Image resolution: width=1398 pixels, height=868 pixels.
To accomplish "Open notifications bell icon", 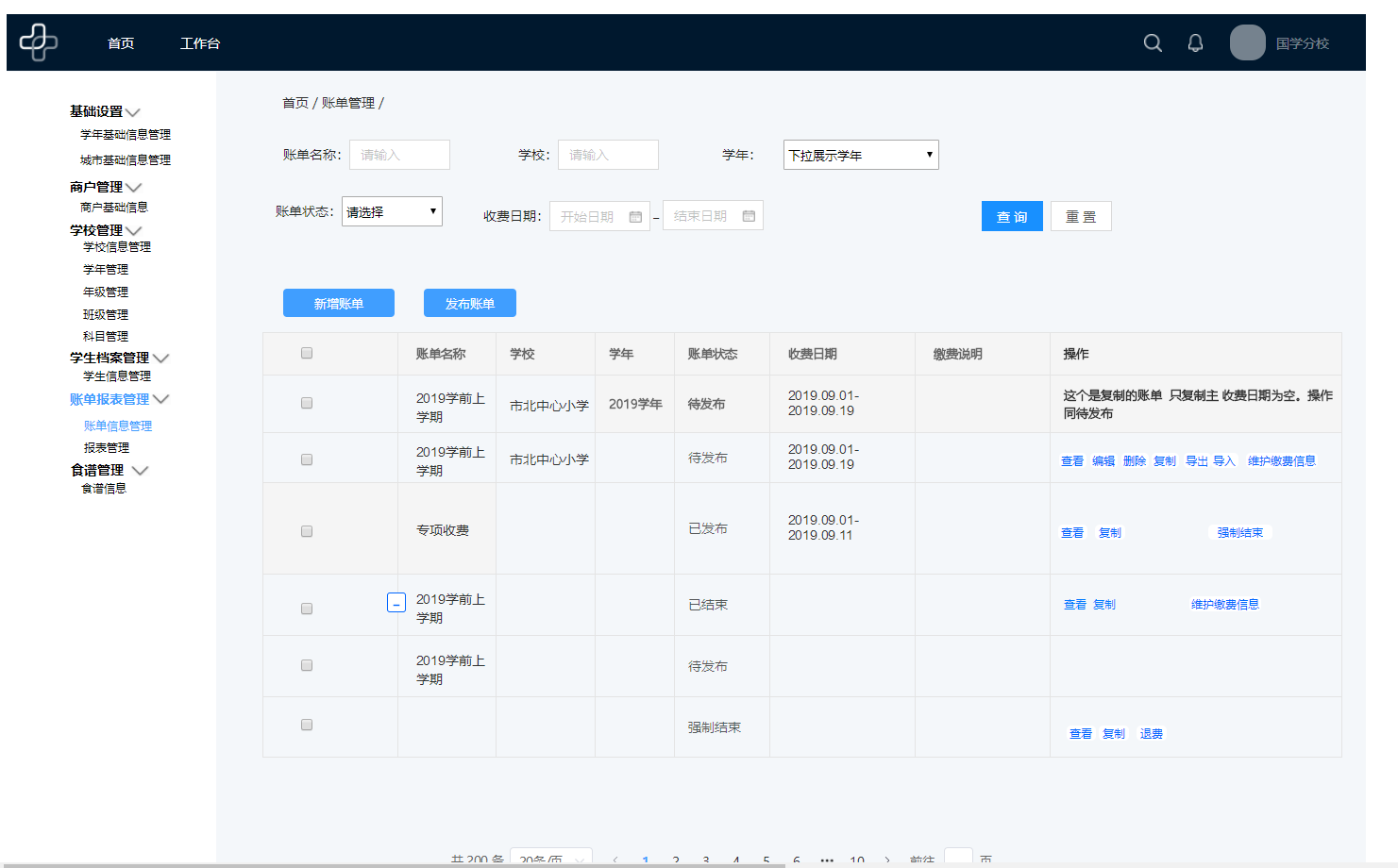I will (1195, 42).
